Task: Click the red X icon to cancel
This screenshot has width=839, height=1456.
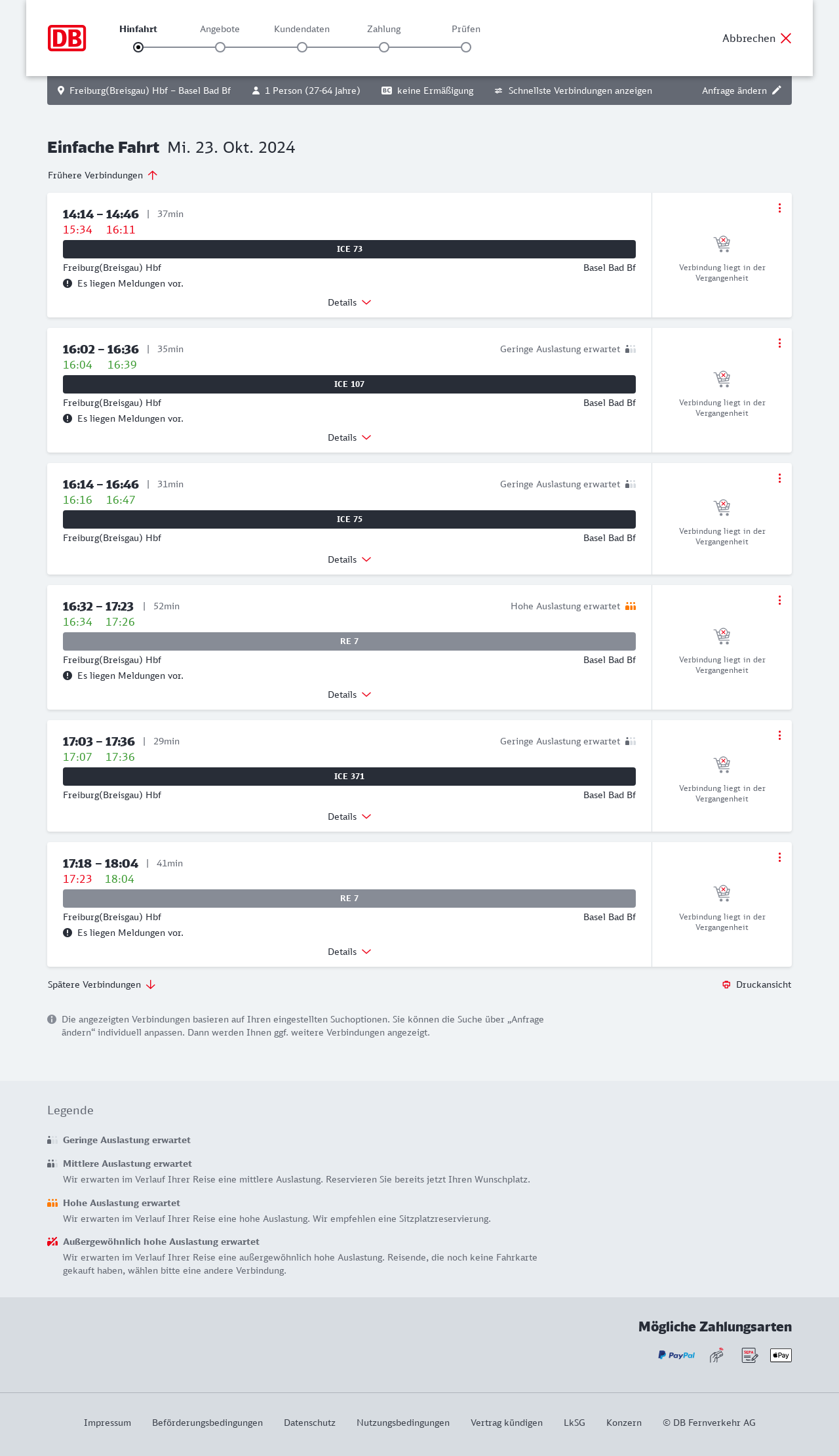Action: 786,38
